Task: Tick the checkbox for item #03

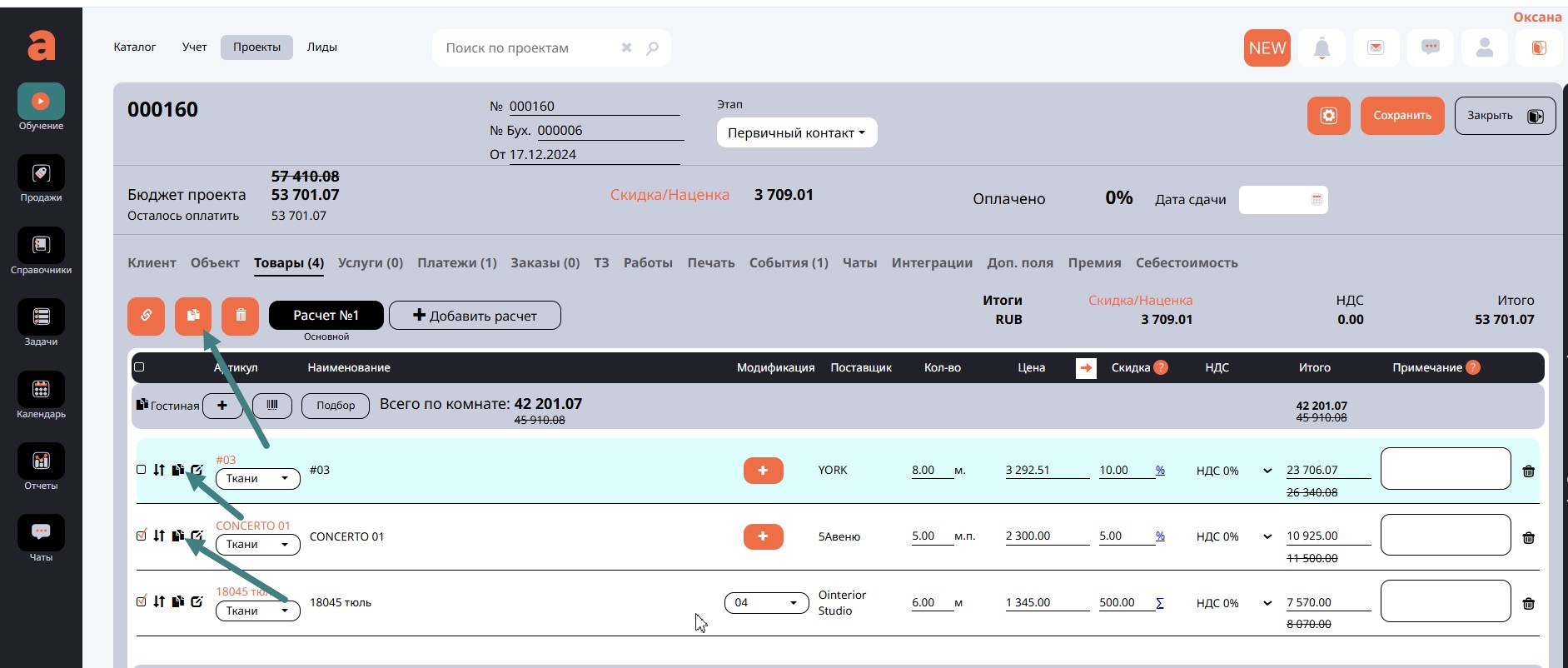Action: pos(142,470)
